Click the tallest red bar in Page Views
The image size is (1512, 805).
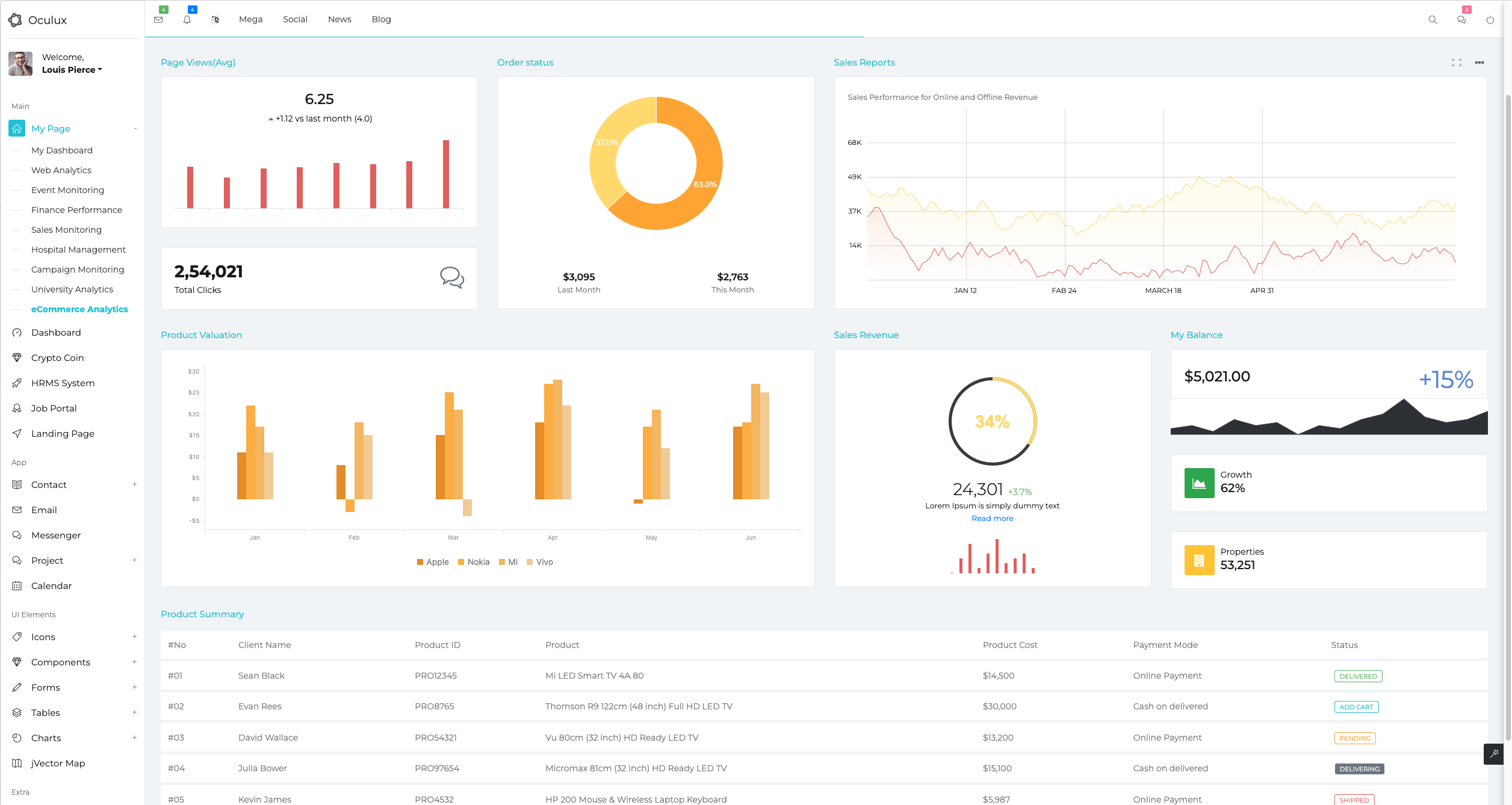(446, 174)
